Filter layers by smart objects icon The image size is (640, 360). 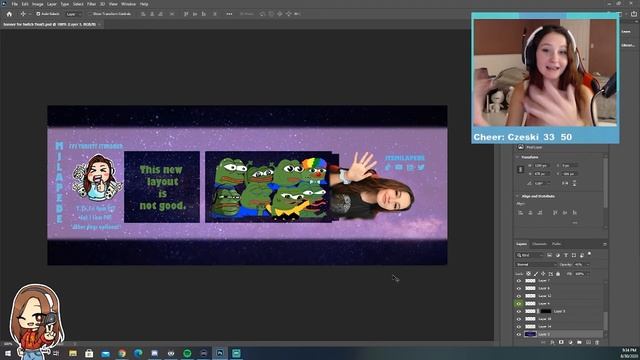click(582, 255)
